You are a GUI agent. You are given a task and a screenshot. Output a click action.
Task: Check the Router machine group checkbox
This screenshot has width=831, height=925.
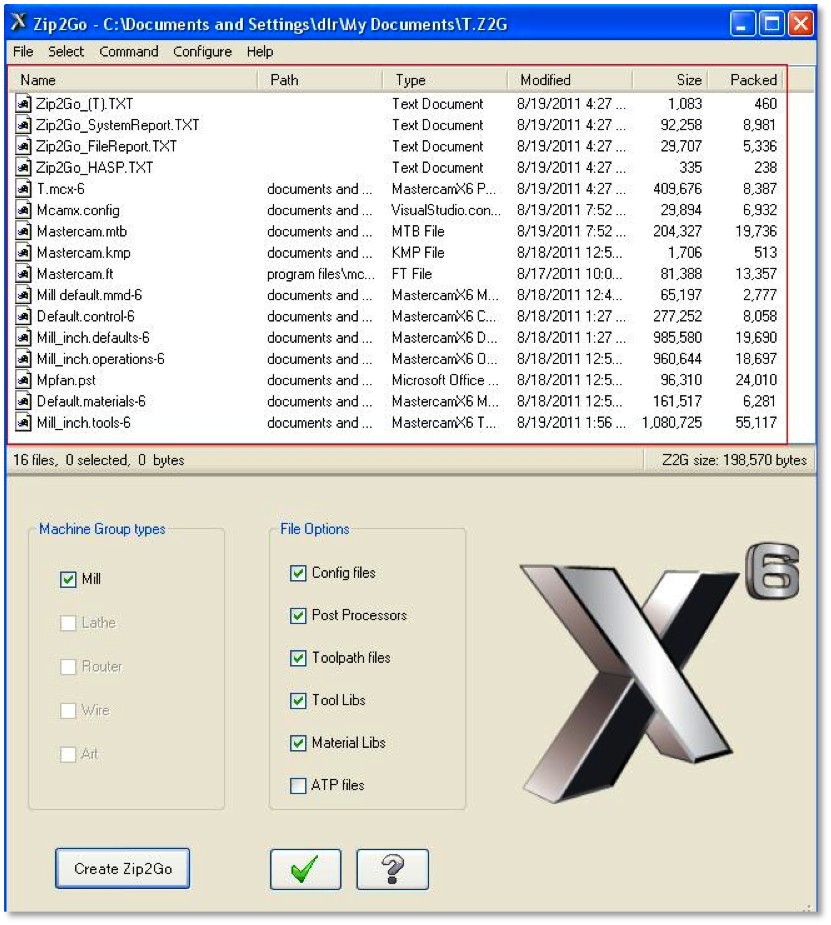point(68,667)
